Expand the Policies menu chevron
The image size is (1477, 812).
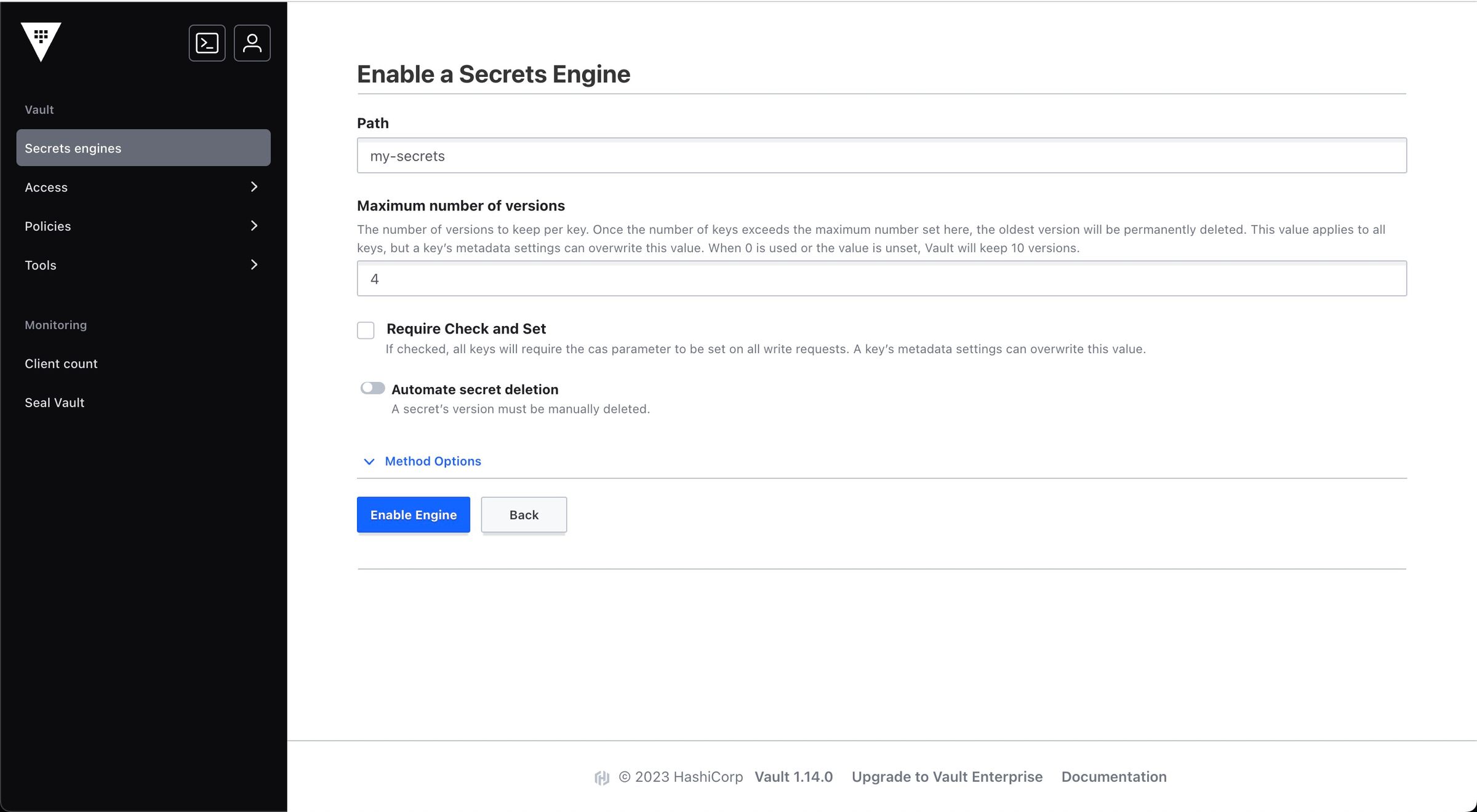(x=254, y=226)
